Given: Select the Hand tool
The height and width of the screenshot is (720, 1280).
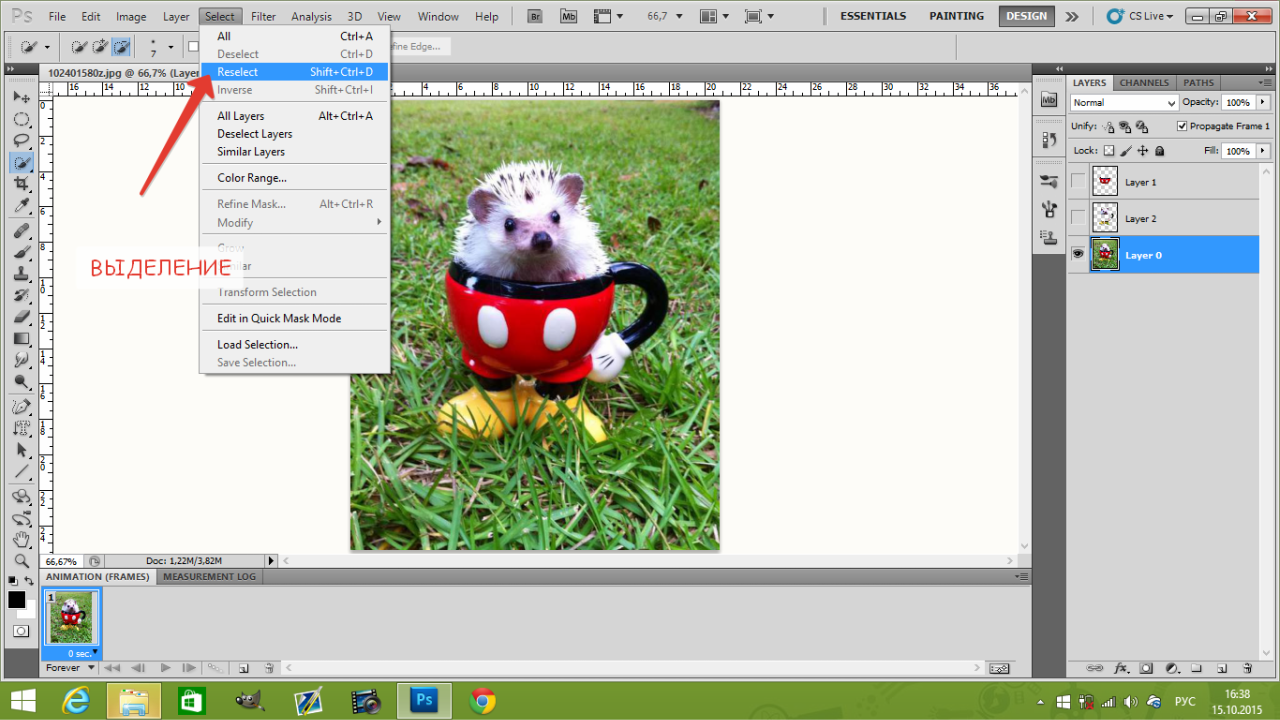Looking at the screenshot, I should (x=21, y=538).
